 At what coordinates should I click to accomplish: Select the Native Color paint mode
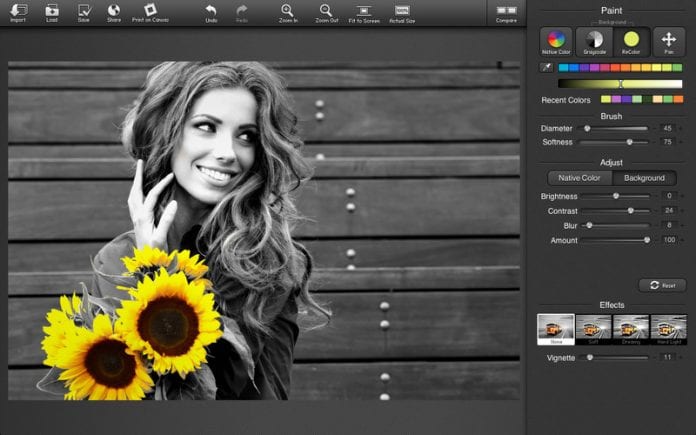(557, 41)
